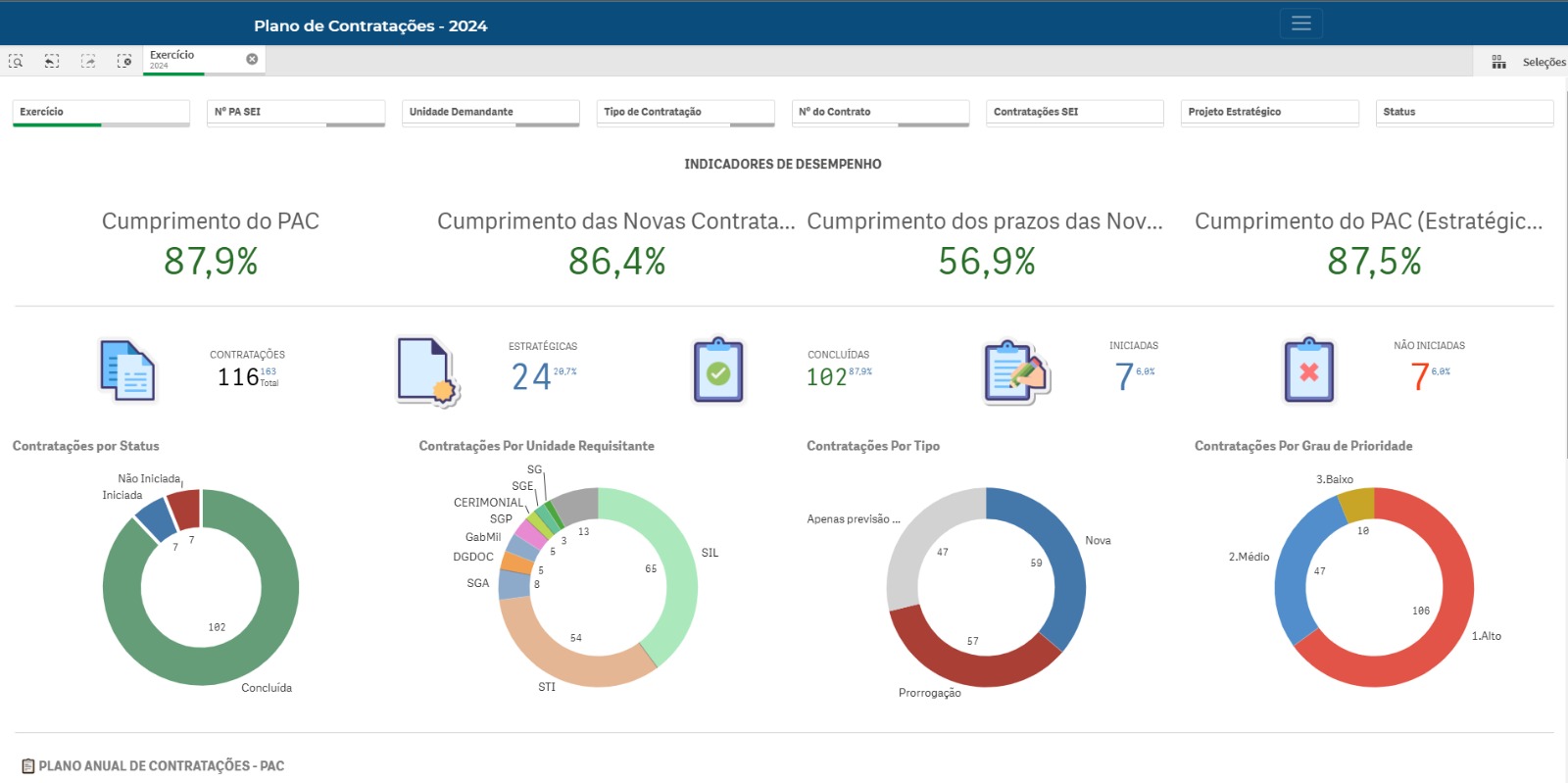
Task: Click the Contratações por Status chart title
Action: [x=86, y=446]
